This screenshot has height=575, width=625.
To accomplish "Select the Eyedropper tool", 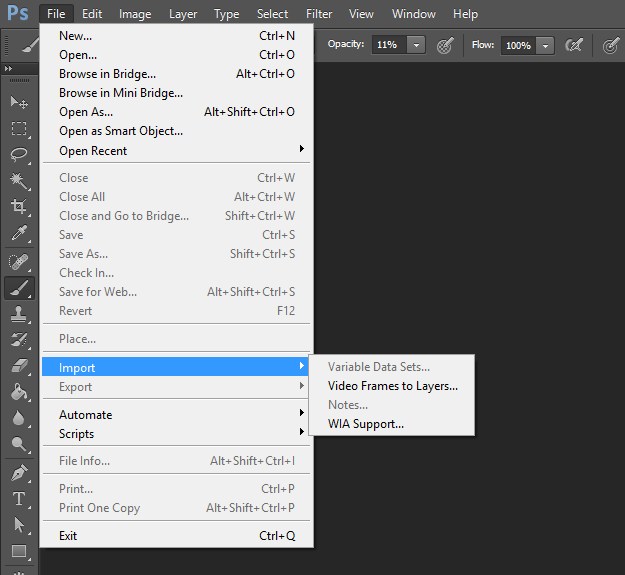I will pos(19,233).
